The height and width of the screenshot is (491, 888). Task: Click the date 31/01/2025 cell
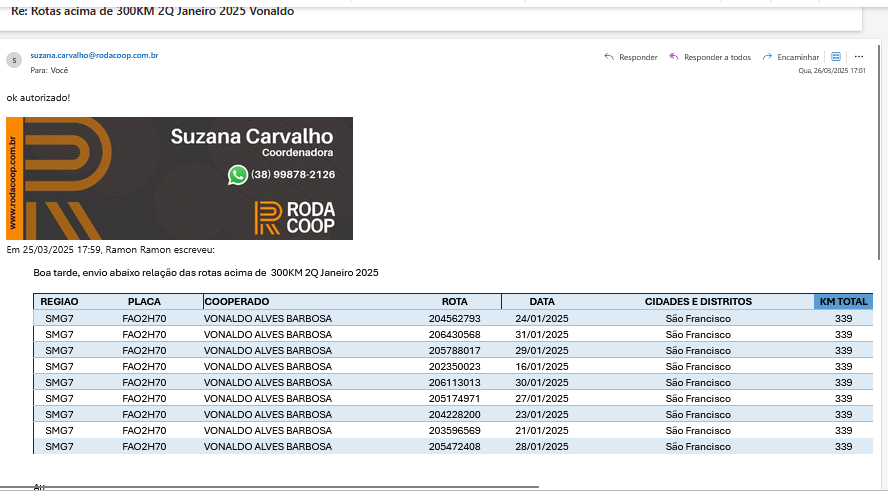click(x=542, y=334)
